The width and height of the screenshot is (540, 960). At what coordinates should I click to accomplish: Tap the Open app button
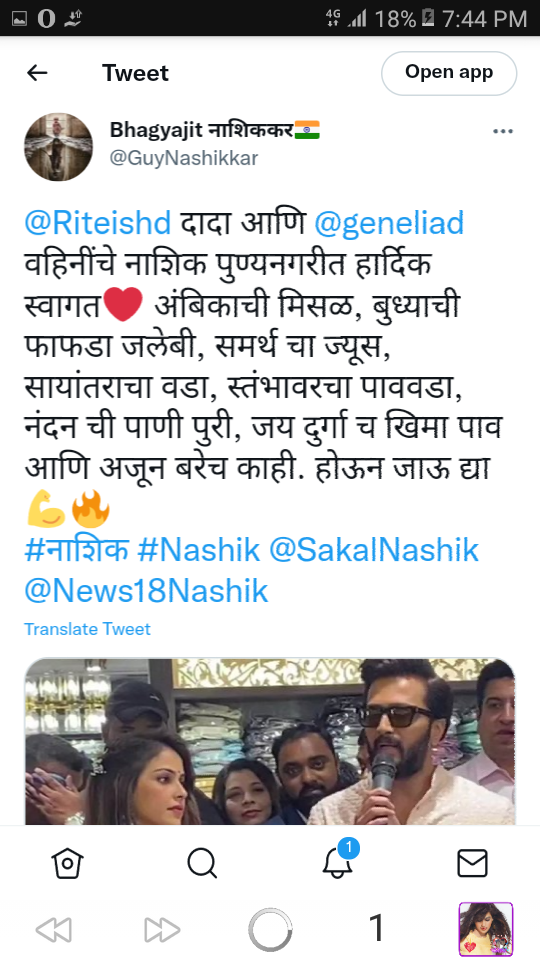coord(449,73)
